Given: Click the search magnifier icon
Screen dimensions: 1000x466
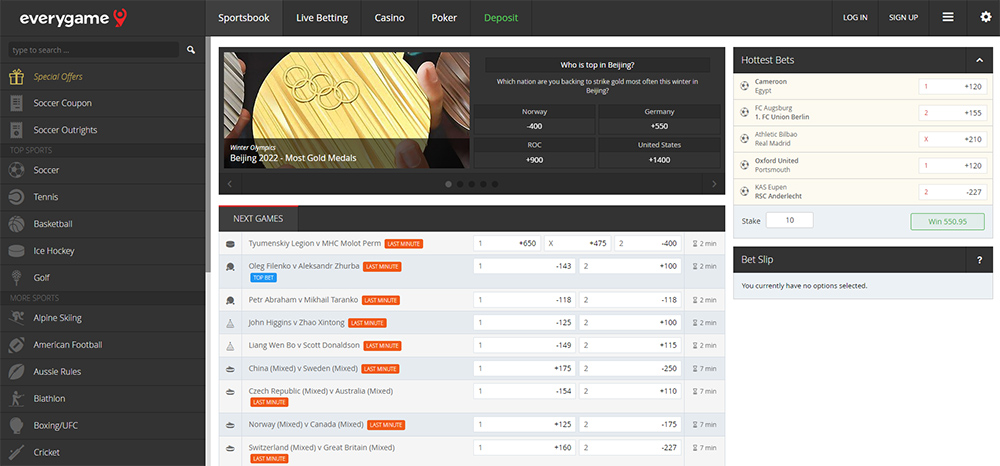Looking at the screenshot, I should pyautogui.click(x=191, y=50).
